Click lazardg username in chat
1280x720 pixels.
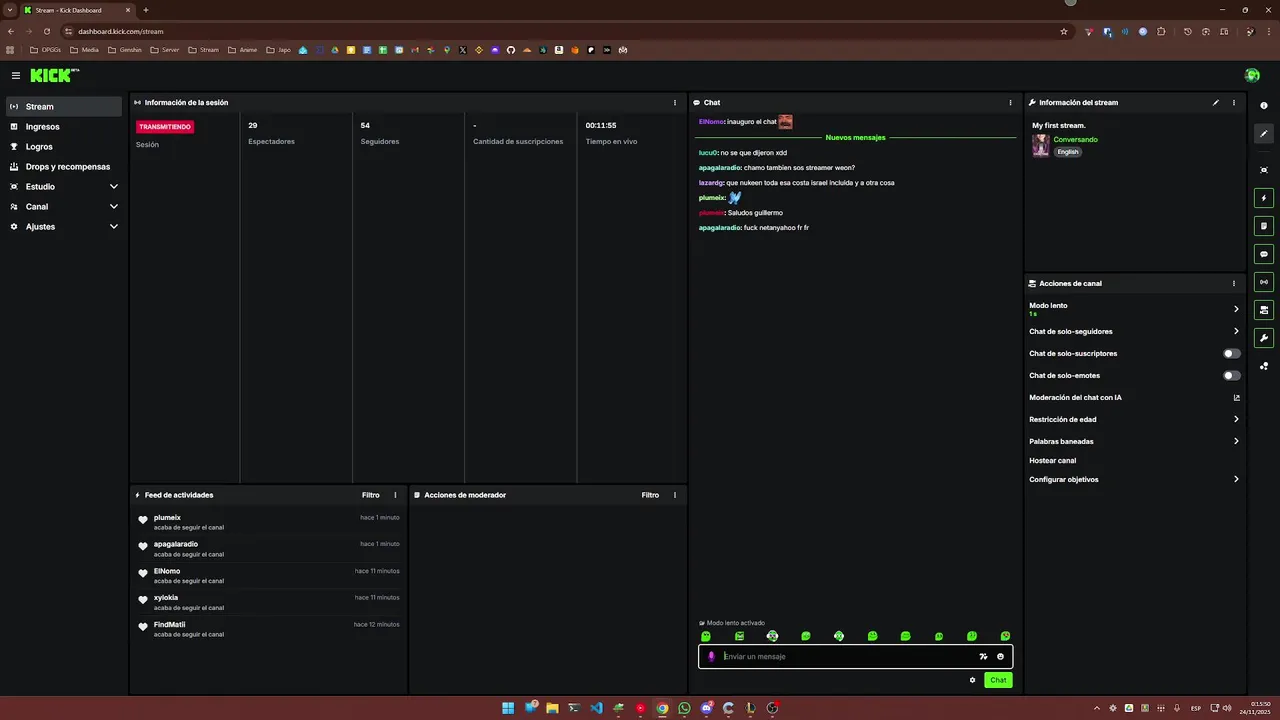coord(711,183)
